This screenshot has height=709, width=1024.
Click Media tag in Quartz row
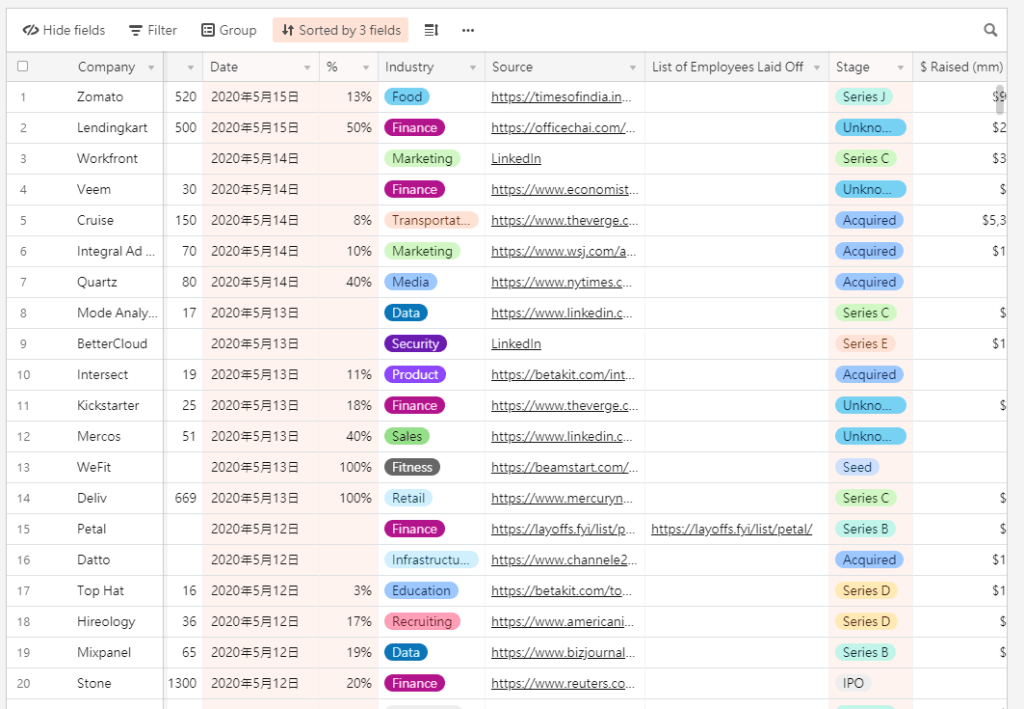[x=410, y=282]
